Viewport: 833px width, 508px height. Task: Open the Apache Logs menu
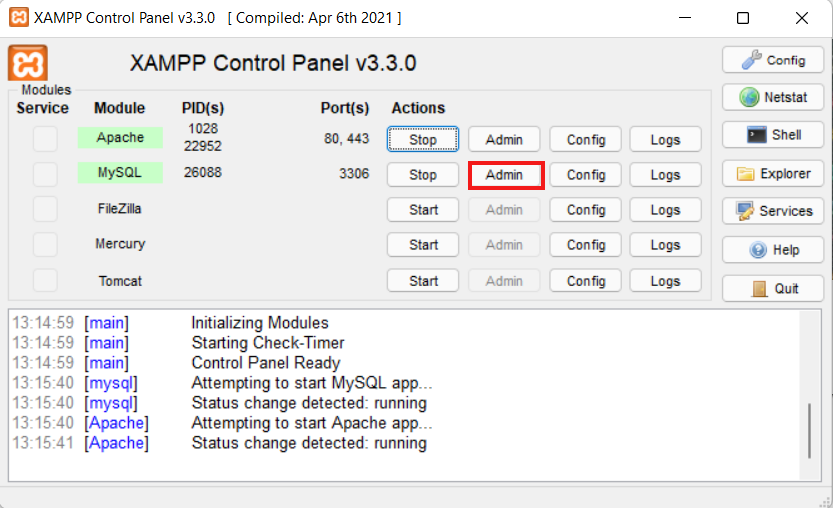(665, 139)
